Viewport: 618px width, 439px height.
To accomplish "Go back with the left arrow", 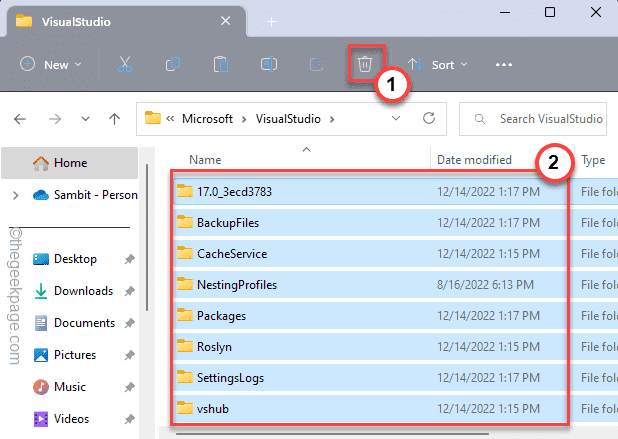I will click(x=20, y=119).
